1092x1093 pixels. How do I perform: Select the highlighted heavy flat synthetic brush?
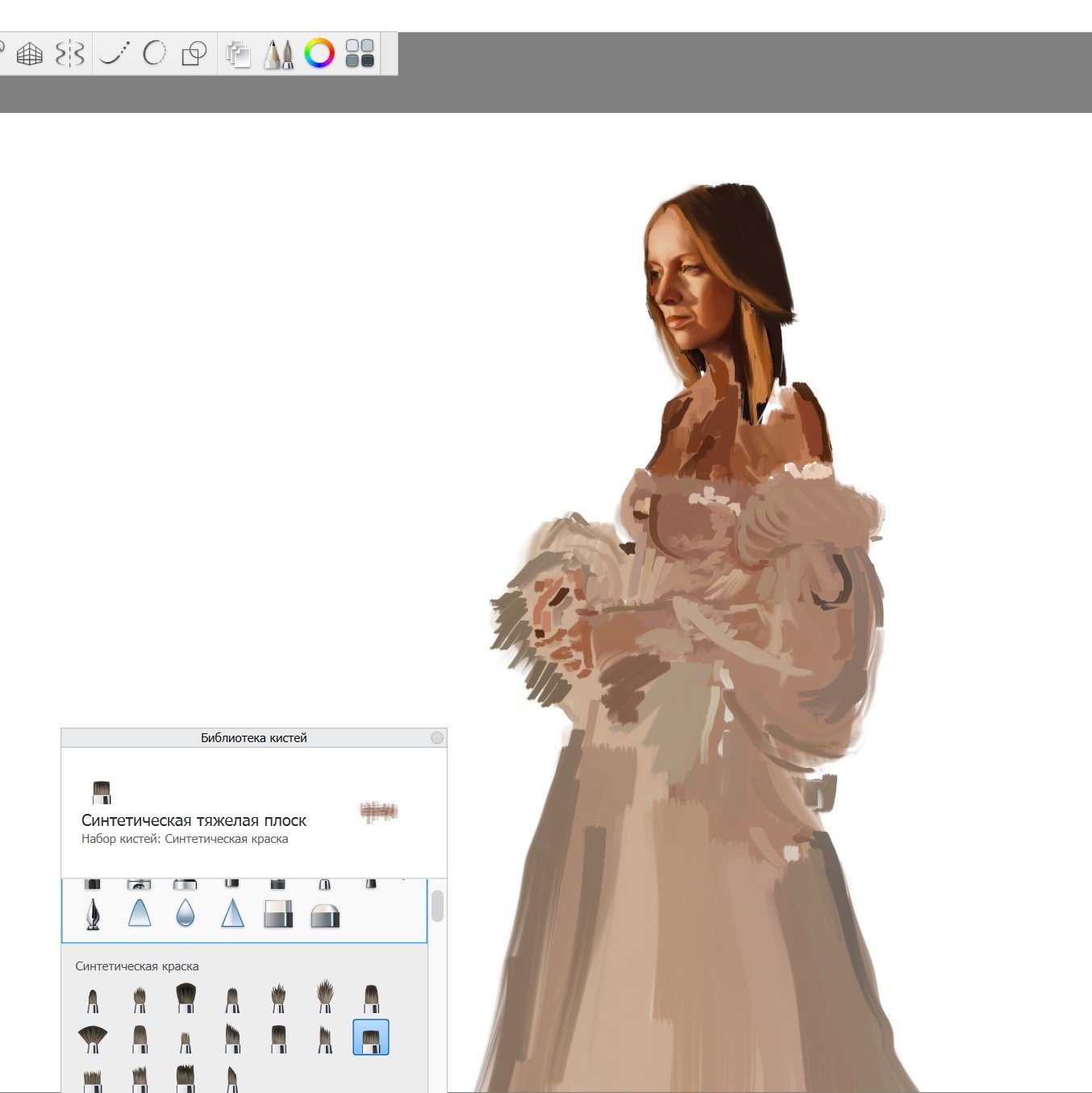click(x=371, y=1037)
